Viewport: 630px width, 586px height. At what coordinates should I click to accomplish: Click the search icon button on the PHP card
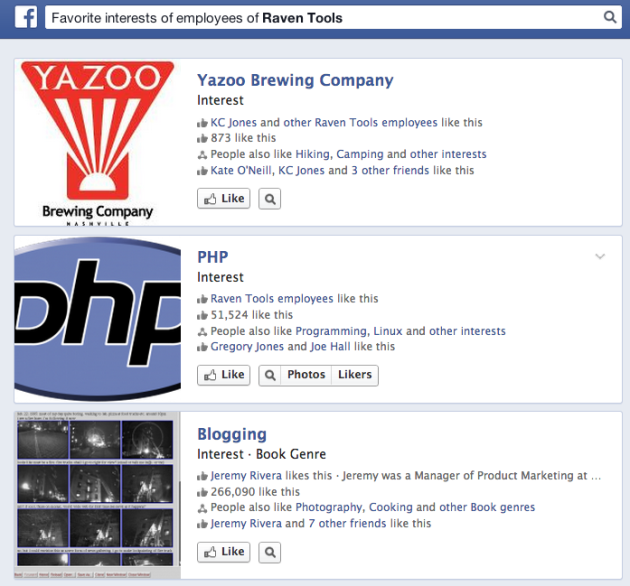click(x=270, y=375)
